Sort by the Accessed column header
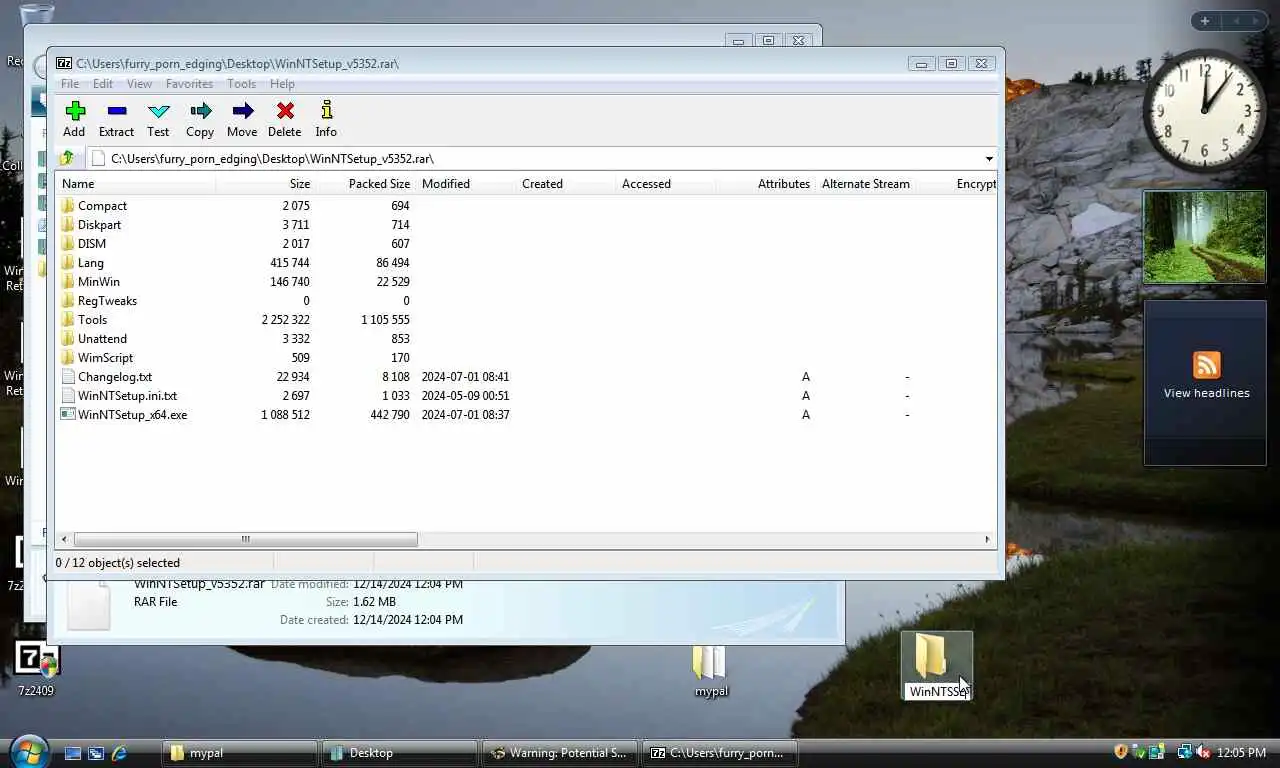 pyautogui.click(x=665, y=183)
